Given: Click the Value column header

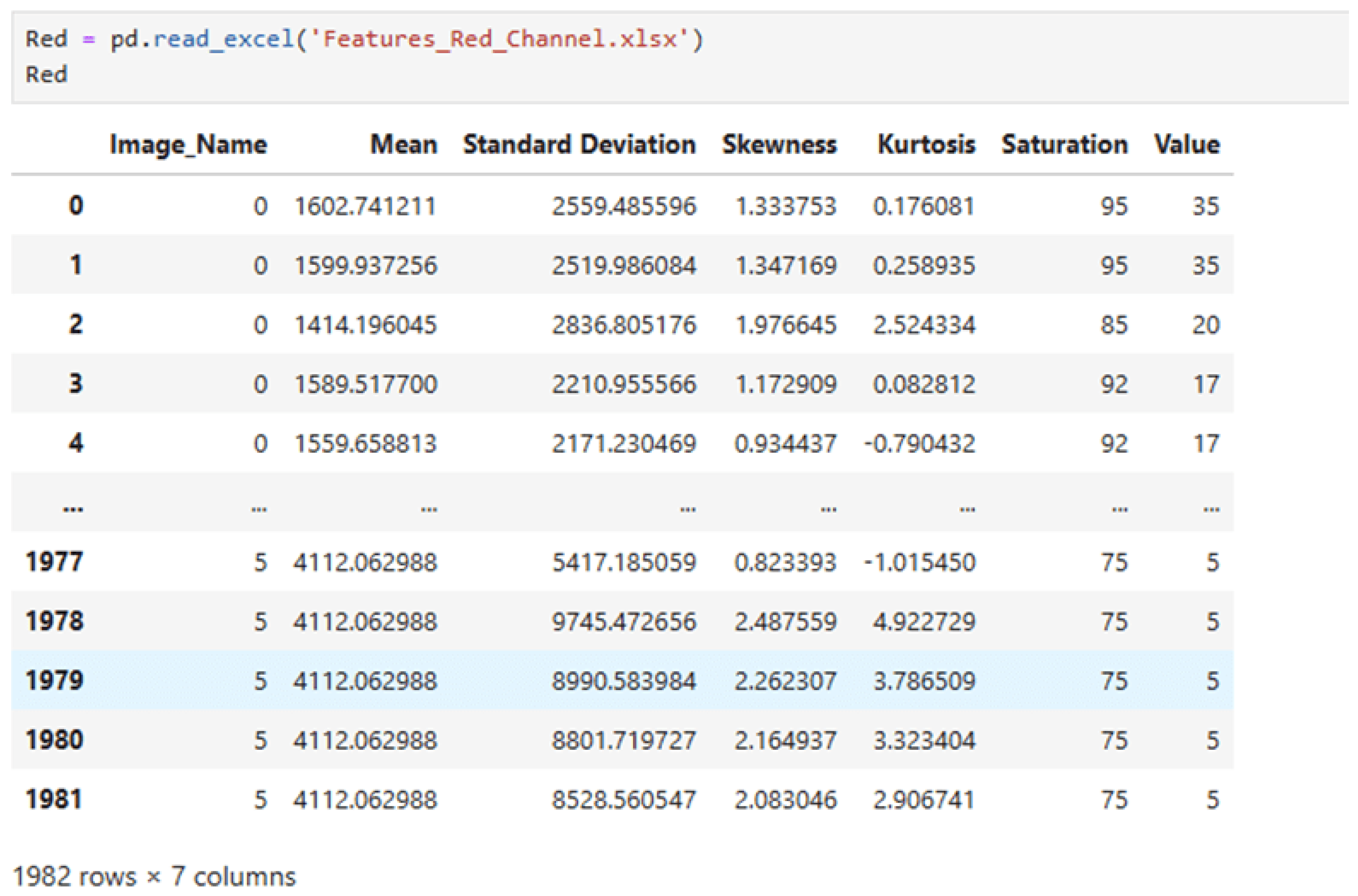Looking at the screenshot, I should pos(1187,145).
